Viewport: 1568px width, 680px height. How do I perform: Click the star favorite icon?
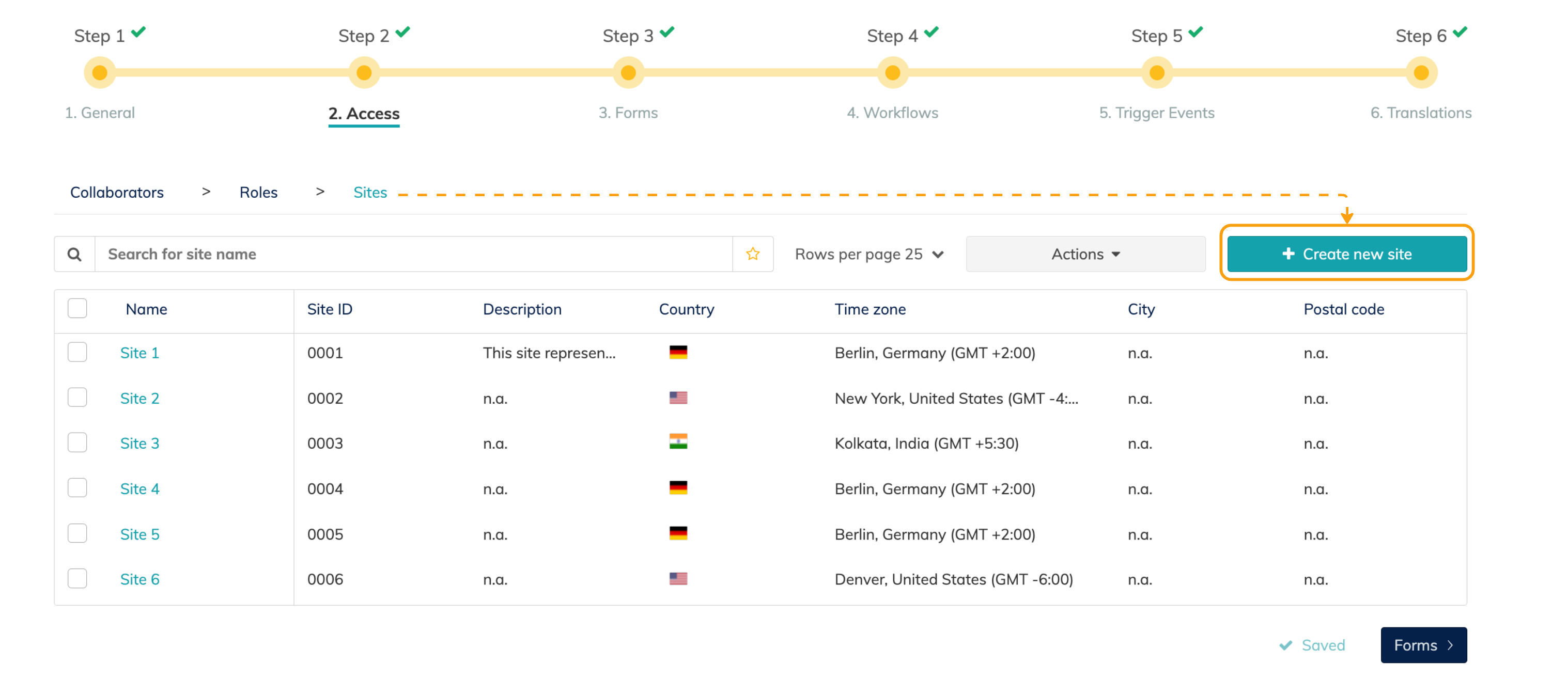coord(752,254)
